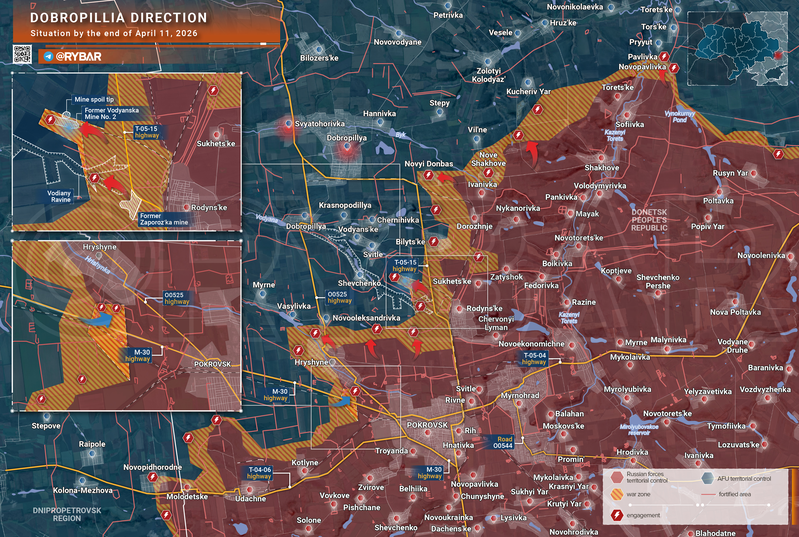Click the AFU territorial control hexagon in legend
Screen dimensions: 799x537
[707, 478]
